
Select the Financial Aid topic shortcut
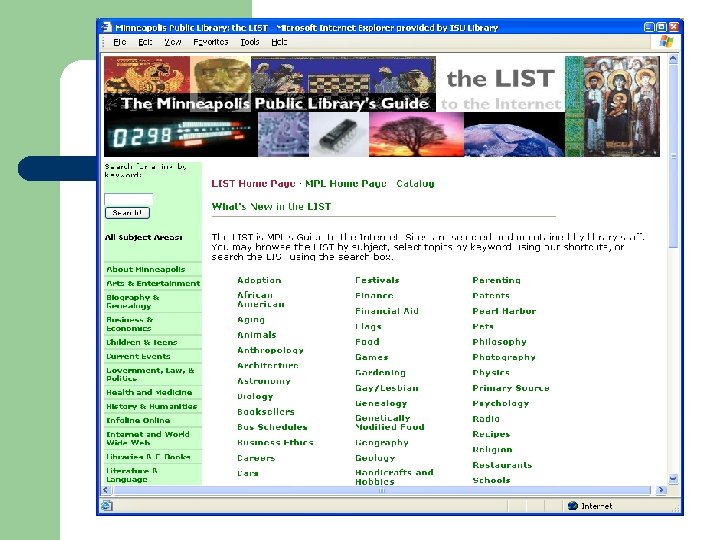387,311
